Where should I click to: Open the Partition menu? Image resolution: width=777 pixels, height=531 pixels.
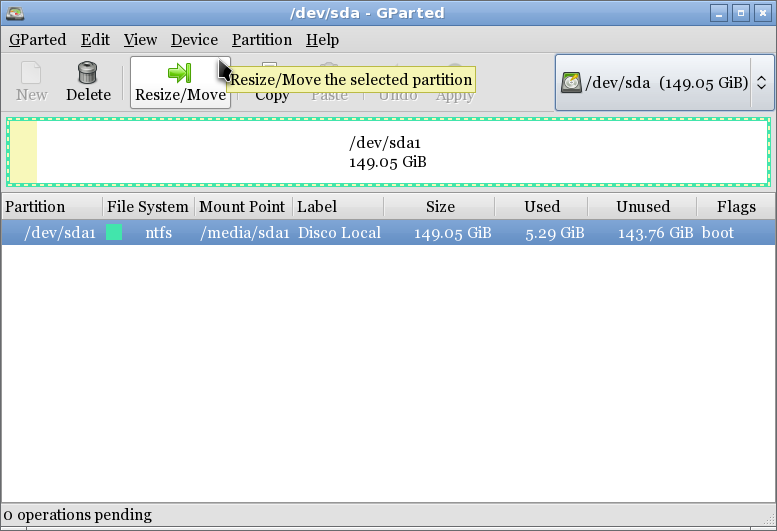(262, 40)
